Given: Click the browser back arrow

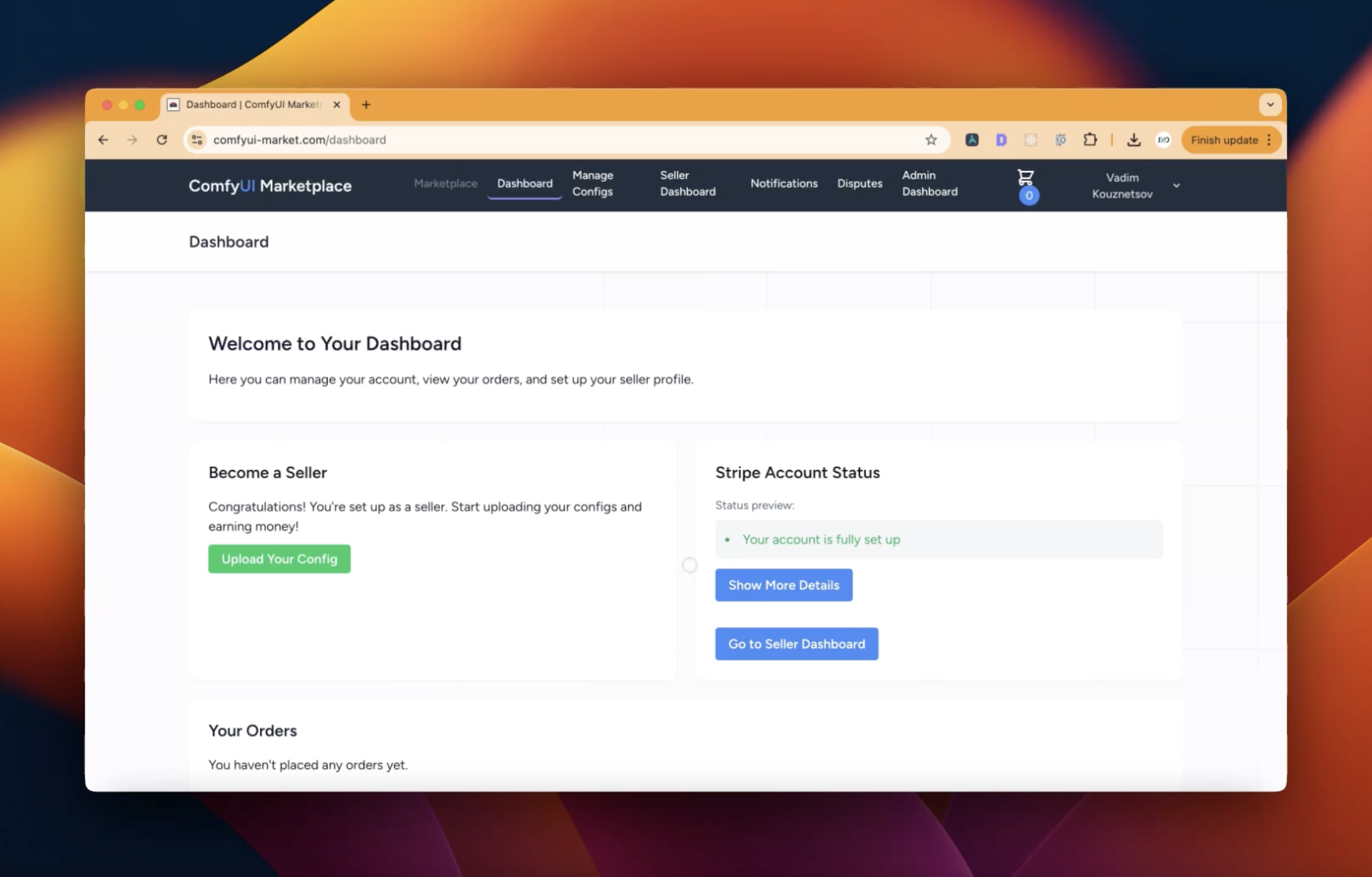Looking at the screenshot, I should click(x=103, y=140).
